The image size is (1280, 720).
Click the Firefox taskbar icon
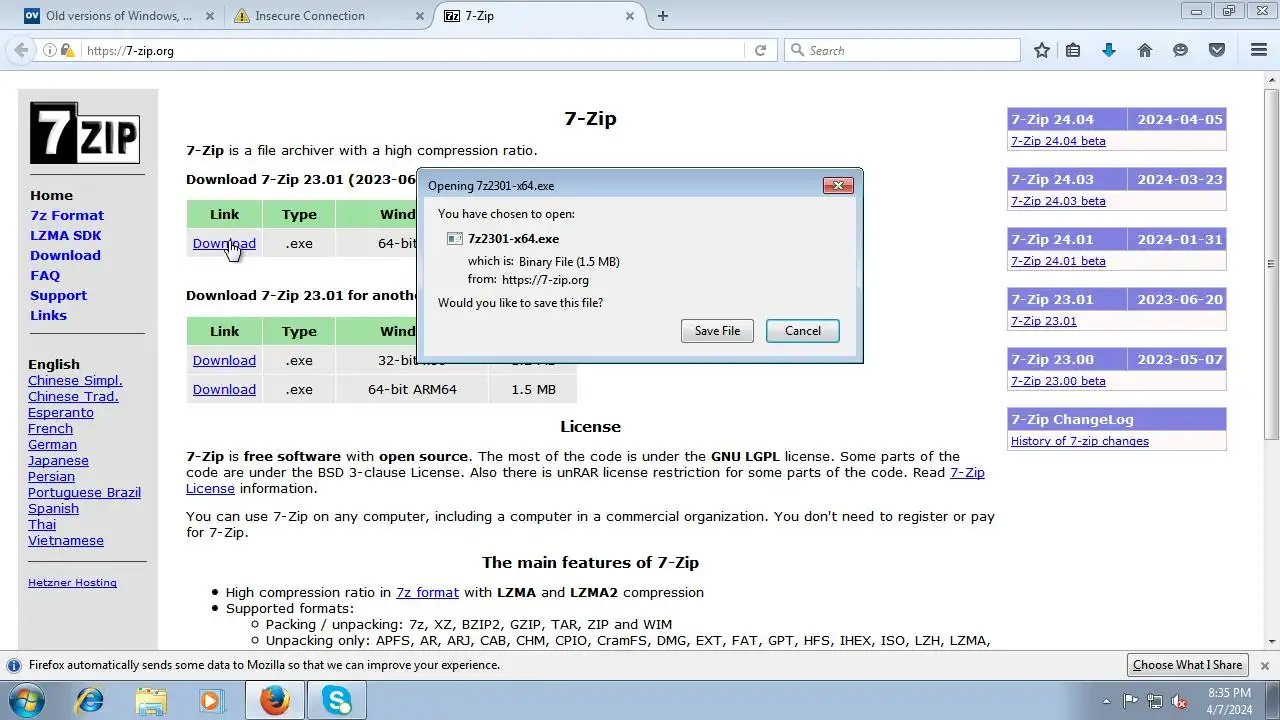tap(275, 701)
